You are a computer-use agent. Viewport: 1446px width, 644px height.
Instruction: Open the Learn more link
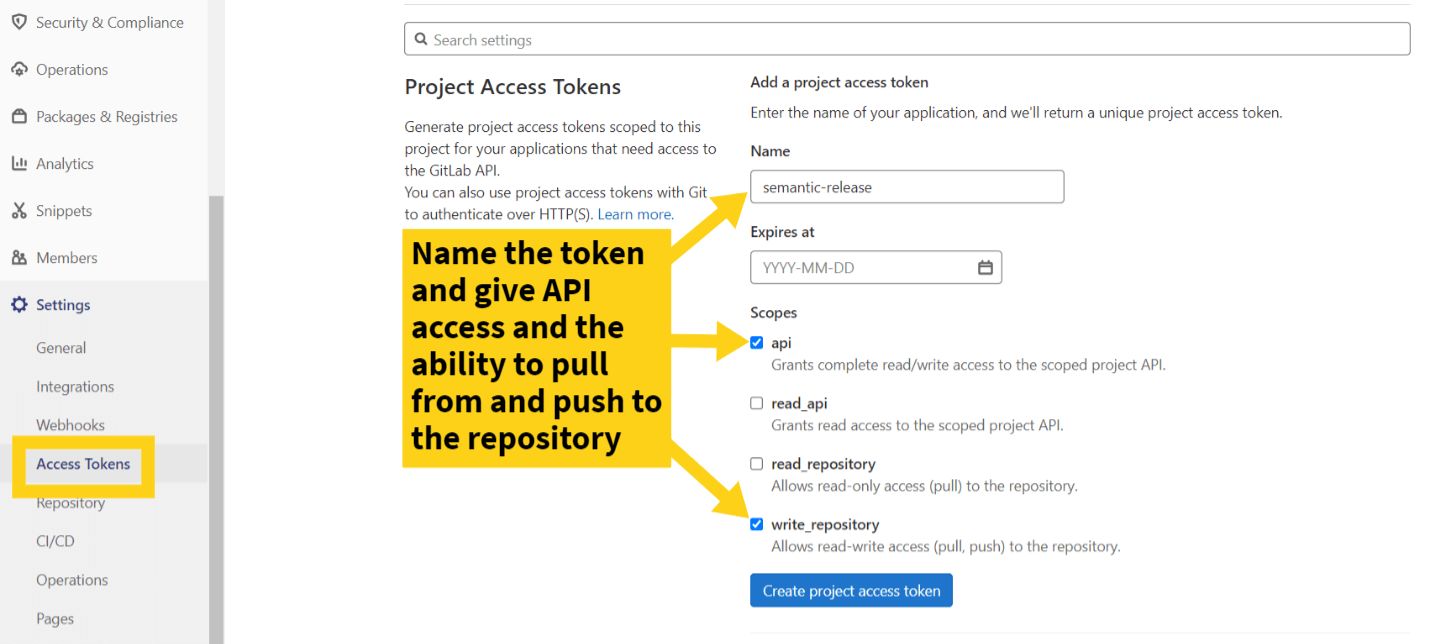635,214
